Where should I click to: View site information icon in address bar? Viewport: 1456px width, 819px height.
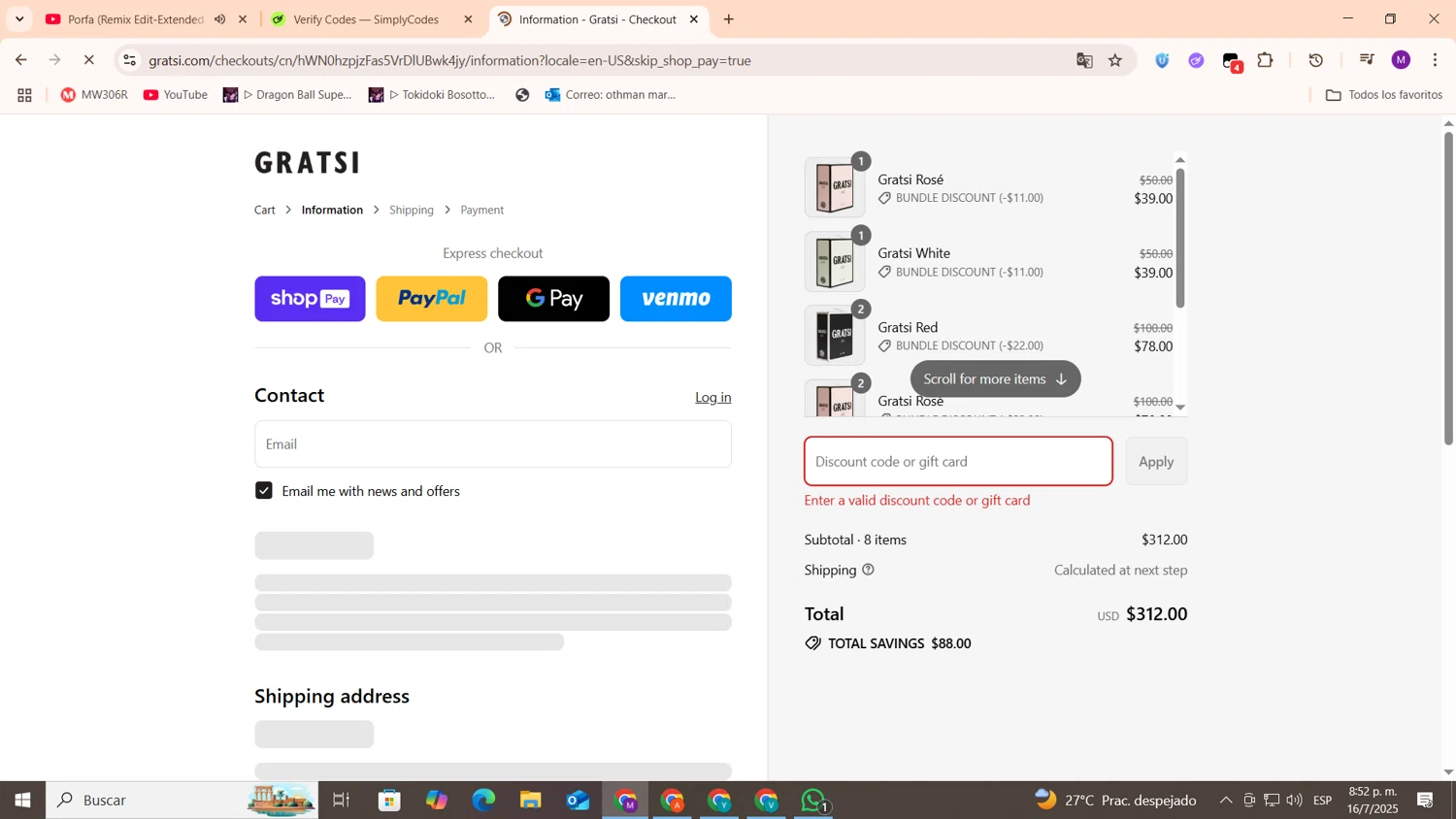pyautogui.click(x=129, y=60)
